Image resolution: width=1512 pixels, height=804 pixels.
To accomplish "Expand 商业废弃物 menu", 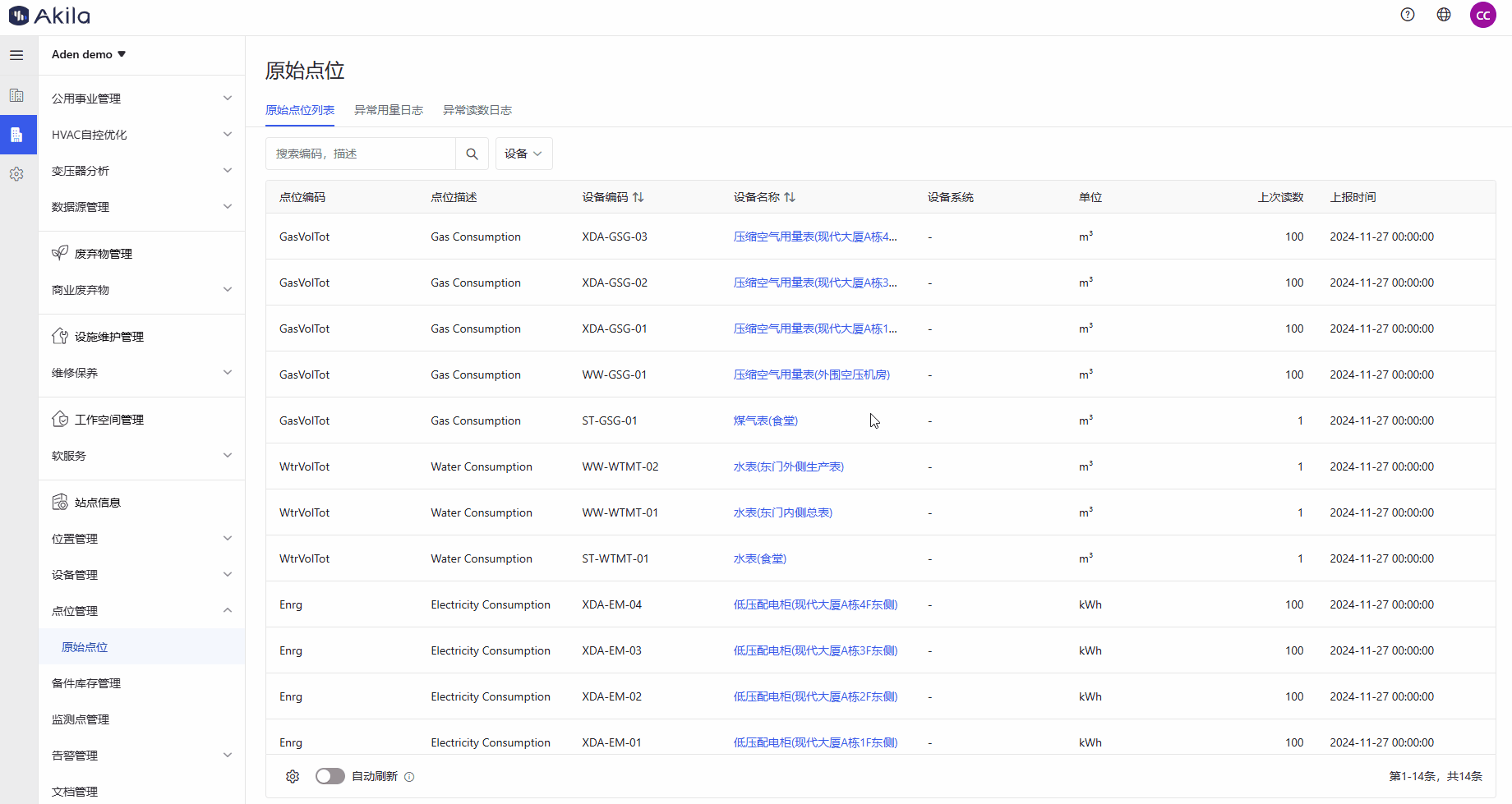I will coord(141,290).
